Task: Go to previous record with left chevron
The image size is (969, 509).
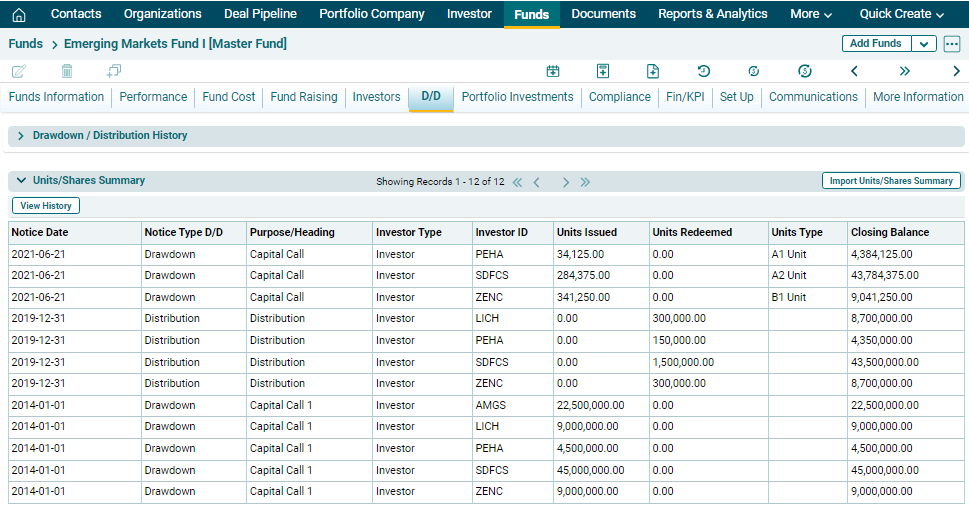Action: (x=854, y=71)
